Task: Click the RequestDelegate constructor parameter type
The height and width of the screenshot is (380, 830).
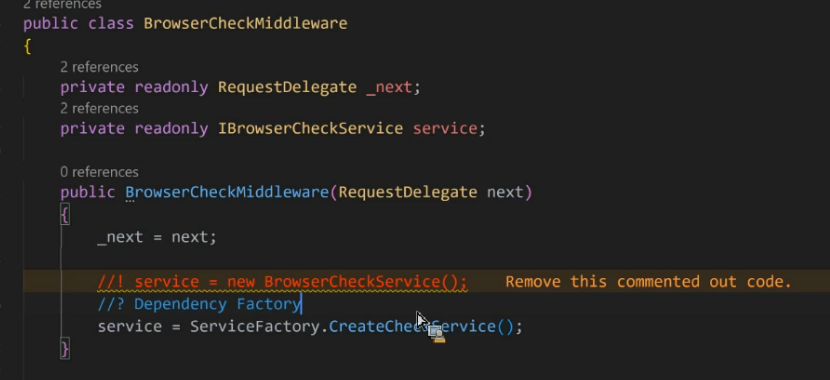Action: click(x=408, y=192)
